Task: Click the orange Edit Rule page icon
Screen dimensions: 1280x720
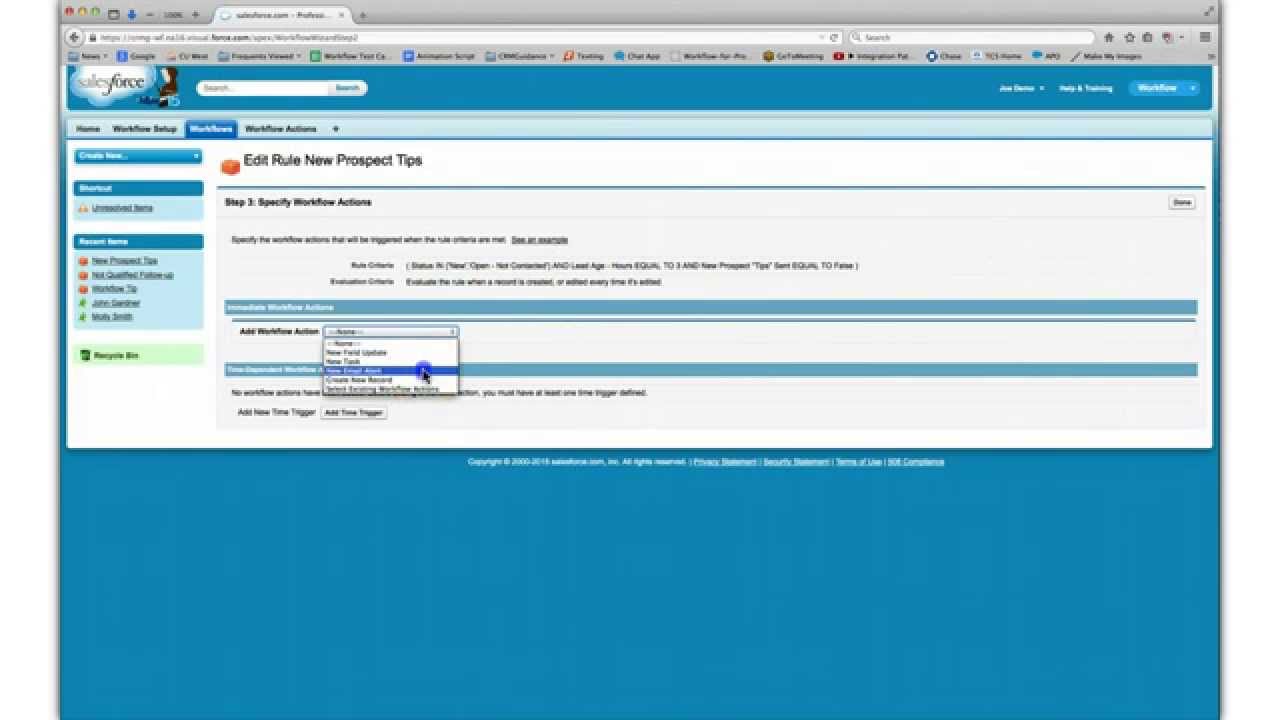Action: [230, 166]
